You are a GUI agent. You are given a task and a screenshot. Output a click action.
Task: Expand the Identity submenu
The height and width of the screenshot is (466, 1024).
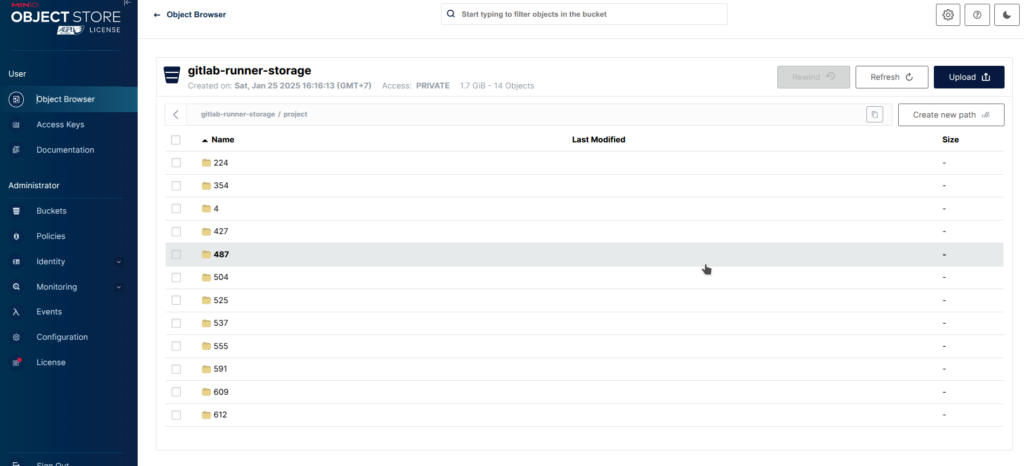(x=119, y=262)
